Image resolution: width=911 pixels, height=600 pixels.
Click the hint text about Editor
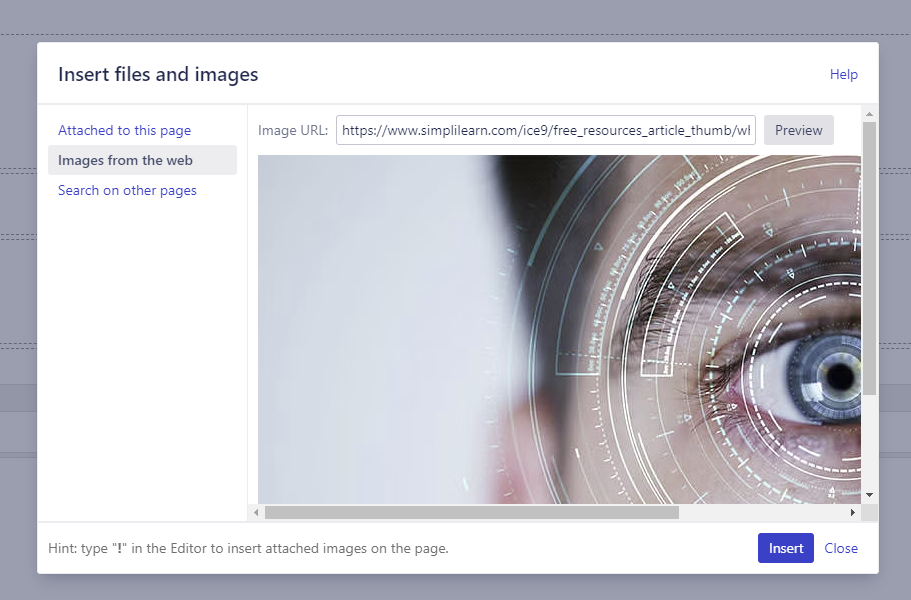click(x=249, y=548)
